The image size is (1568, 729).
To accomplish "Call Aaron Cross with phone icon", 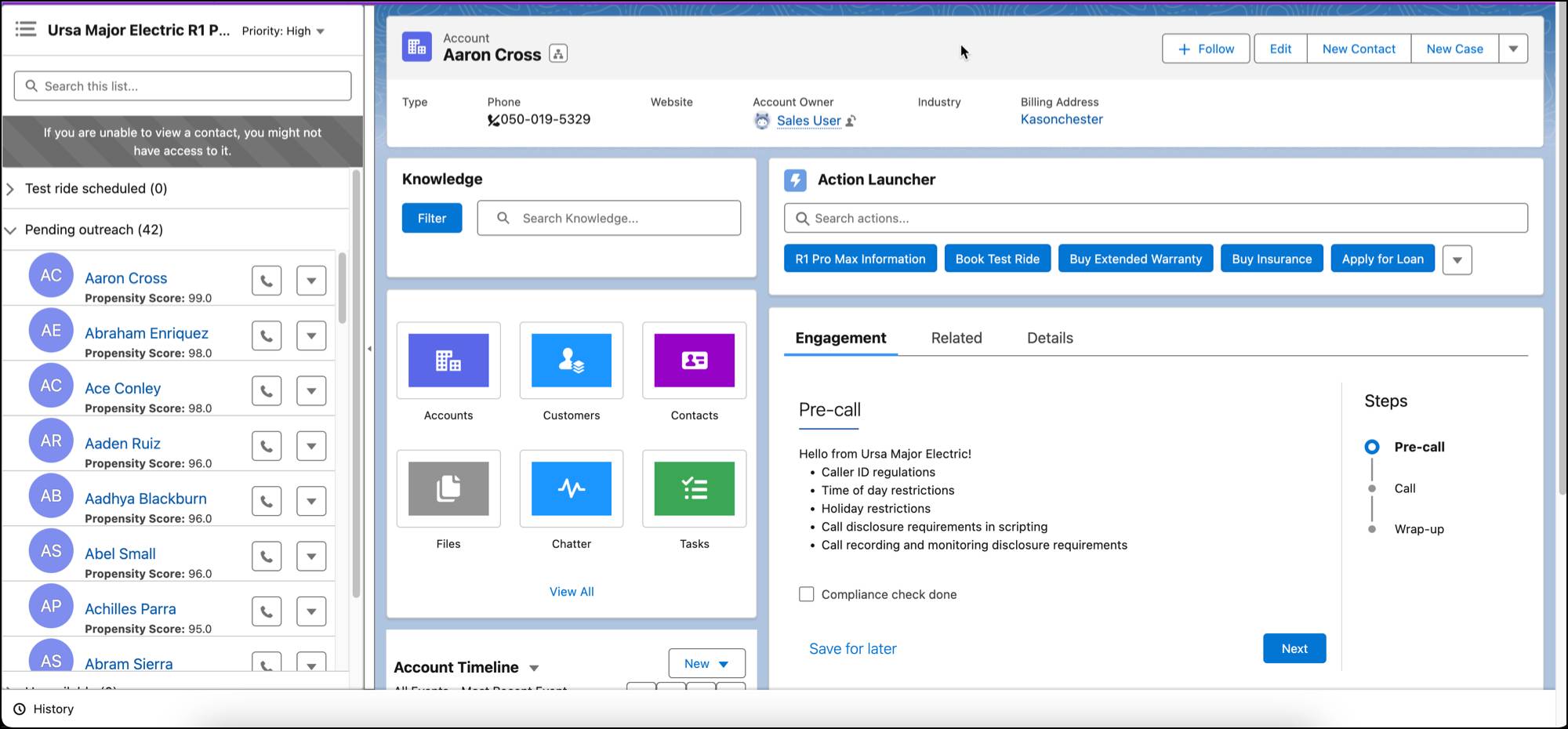I will [267, 281].
